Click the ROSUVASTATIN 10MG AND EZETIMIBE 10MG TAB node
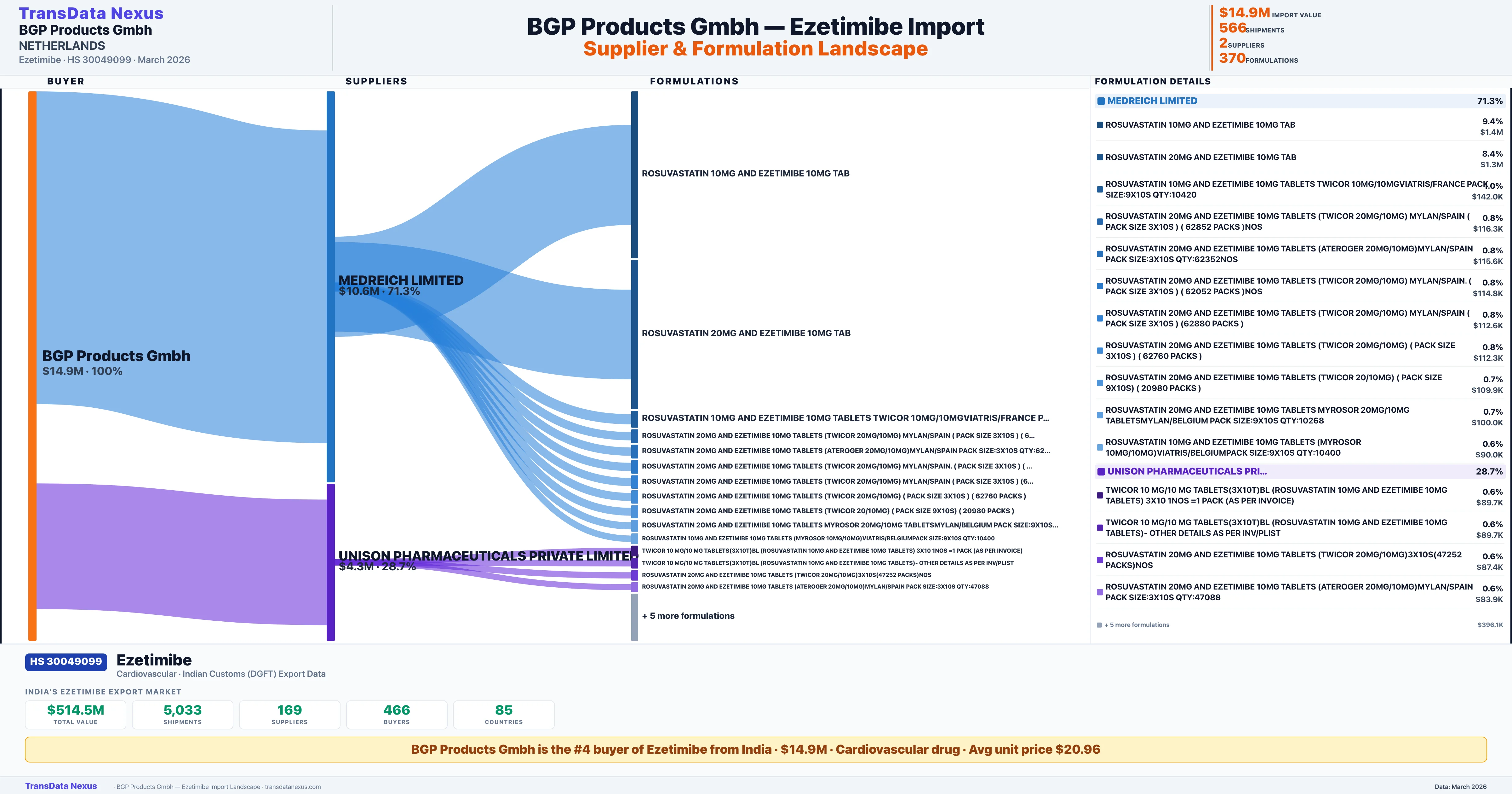Image resolution: width=1512 pixels, height=794 pixels. click(634, 175)
